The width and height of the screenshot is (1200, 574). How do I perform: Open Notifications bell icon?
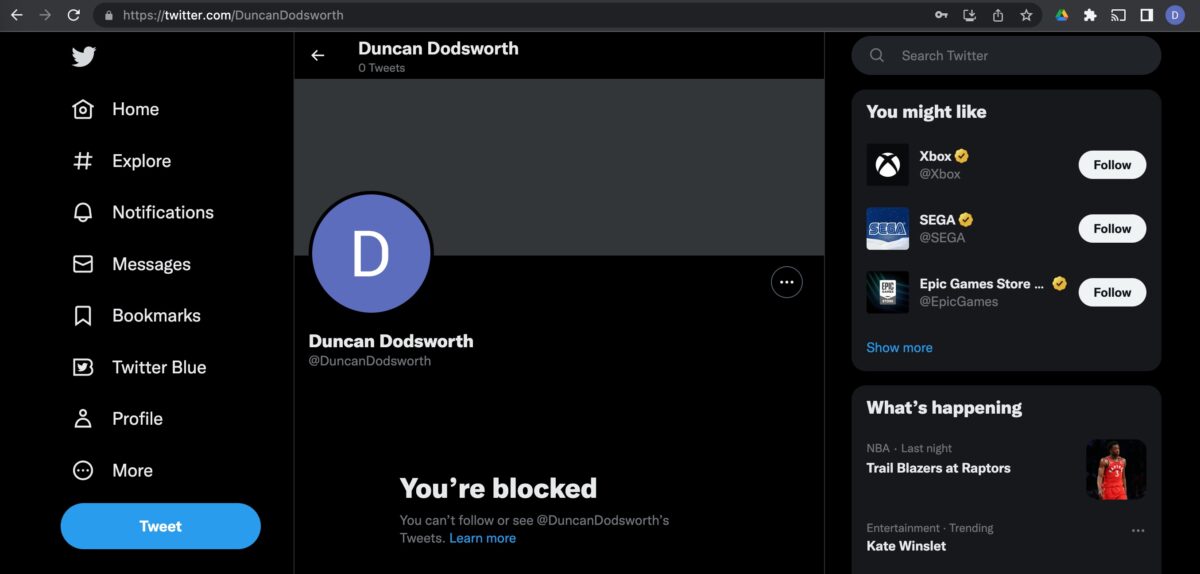pyautogui.click(x=83, y=213)
